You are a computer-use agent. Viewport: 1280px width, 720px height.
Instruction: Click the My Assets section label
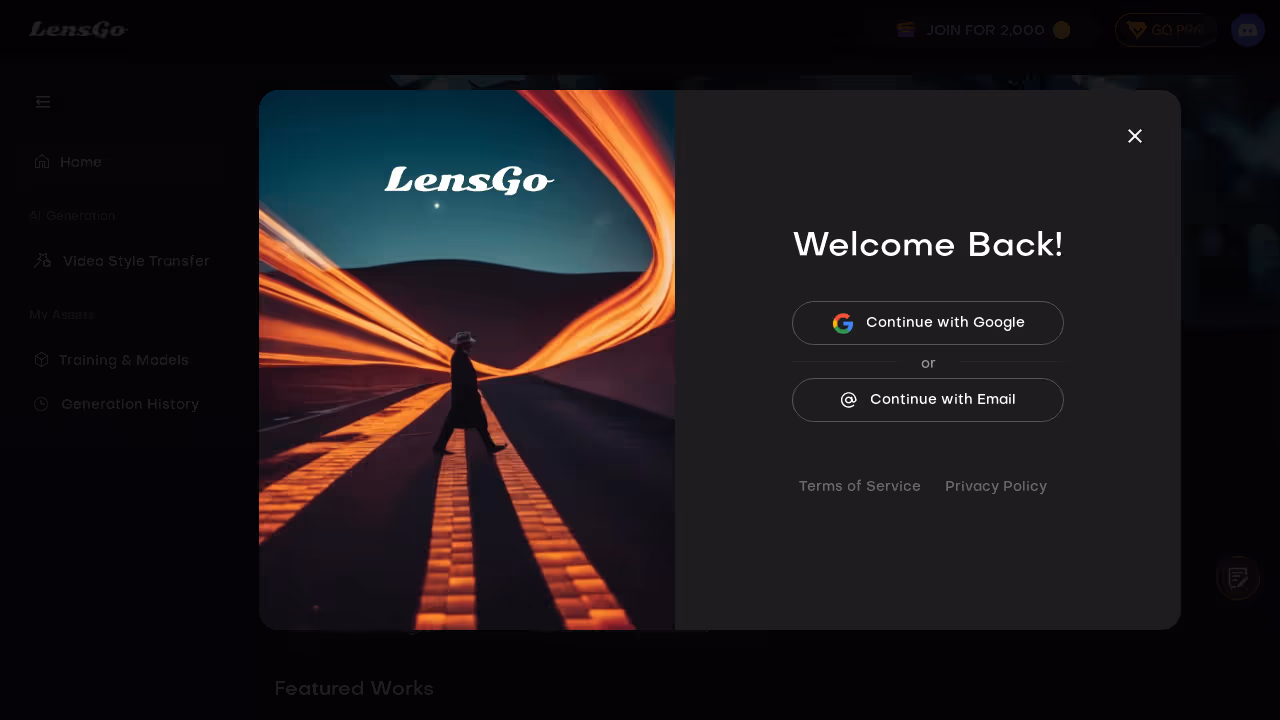(x=61, y=314)
